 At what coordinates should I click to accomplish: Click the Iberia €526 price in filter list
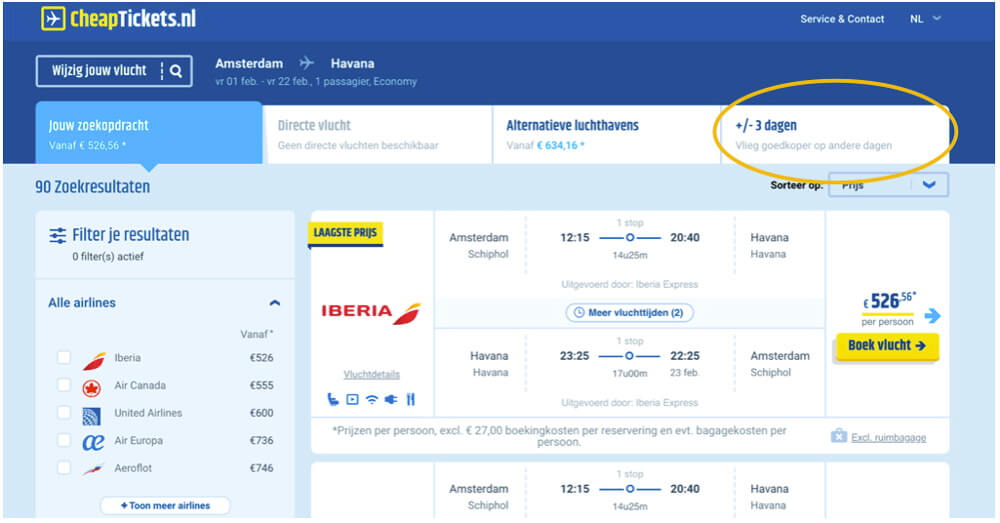point(261,358)
